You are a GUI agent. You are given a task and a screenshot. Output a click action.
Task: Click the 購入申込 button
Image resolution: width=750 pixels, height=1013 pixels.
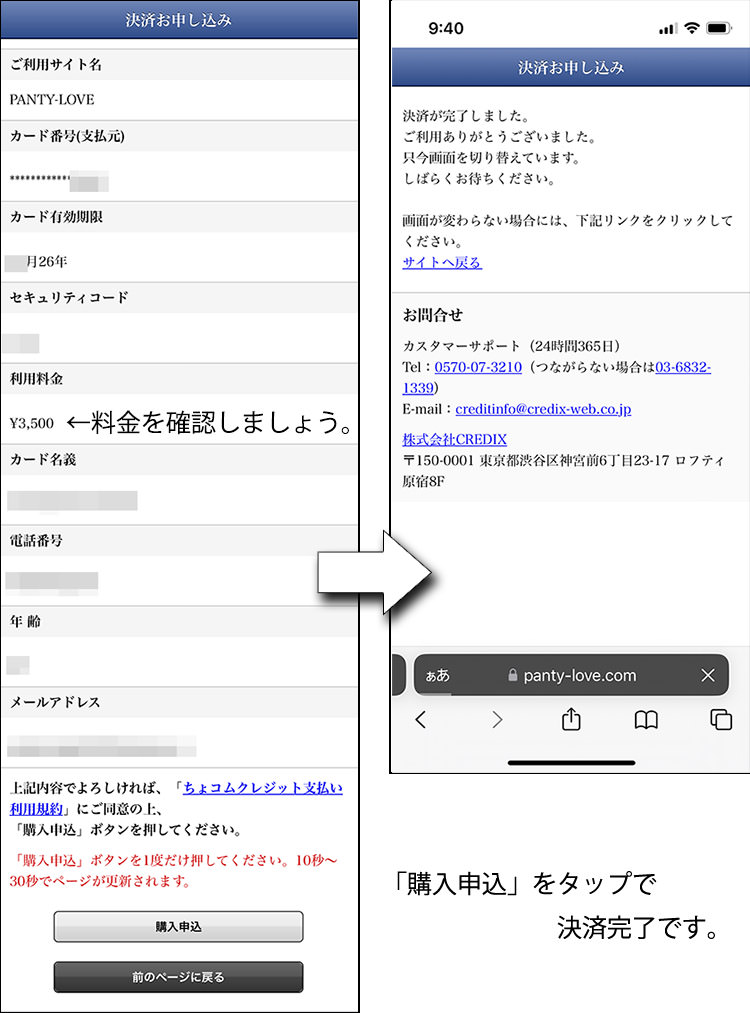point(178,926)
